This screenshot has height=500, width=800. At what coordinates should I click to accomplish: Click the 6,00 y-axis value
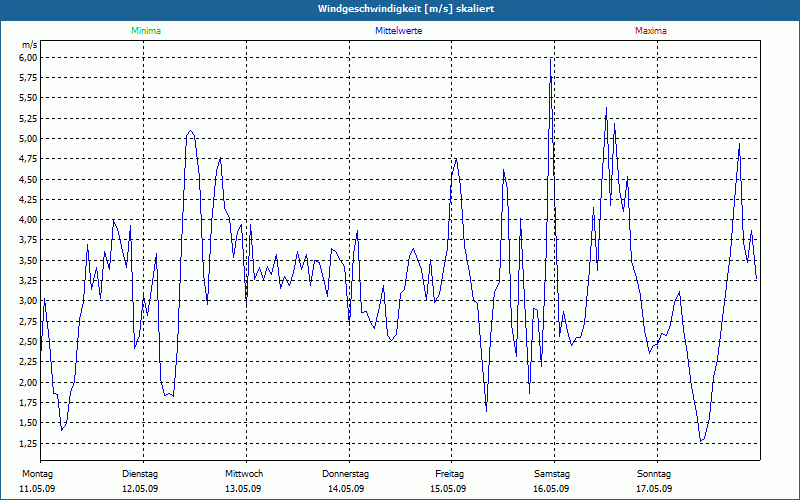(x=28, y=58)
